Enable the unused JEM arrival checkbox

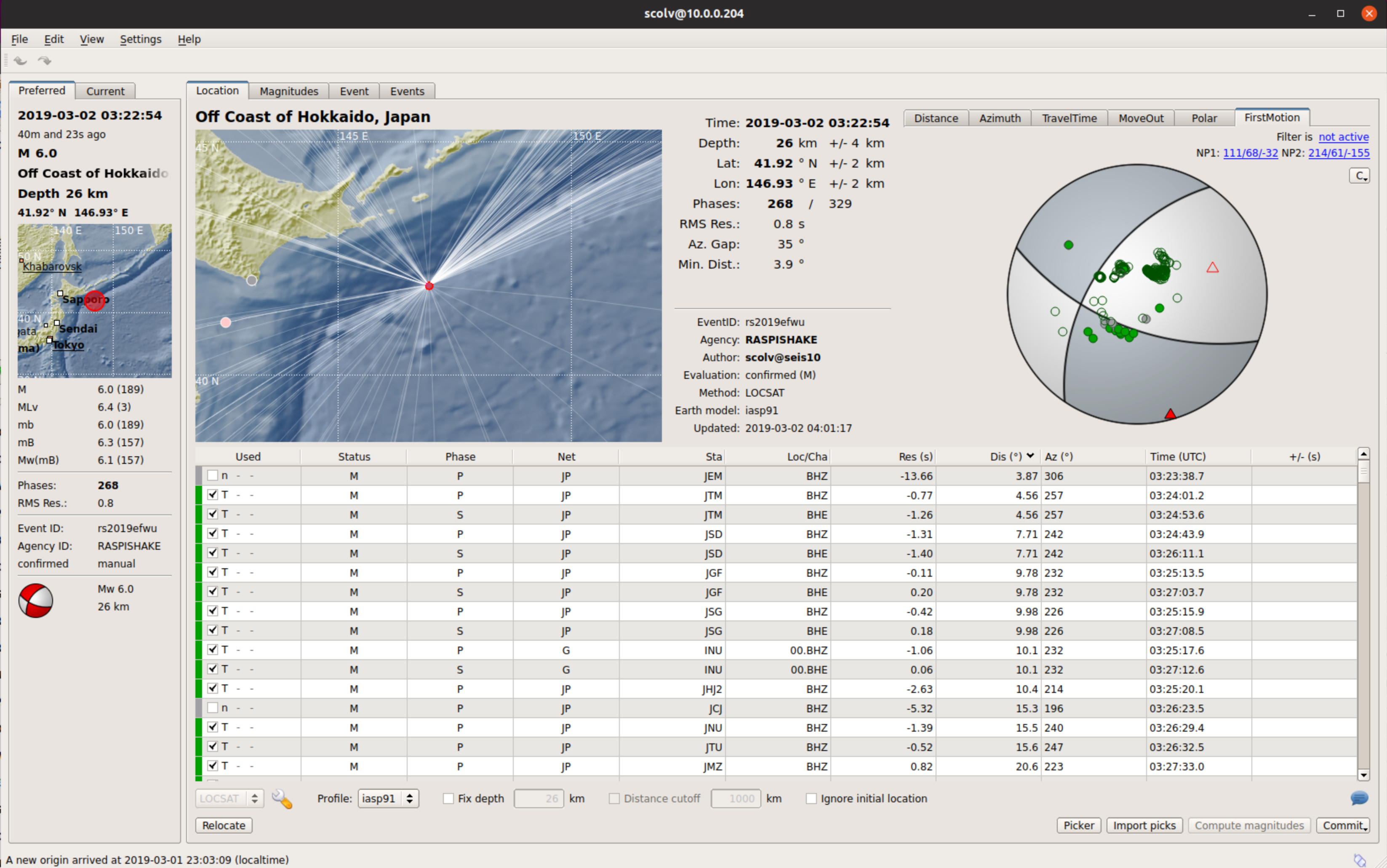point(212,475)
